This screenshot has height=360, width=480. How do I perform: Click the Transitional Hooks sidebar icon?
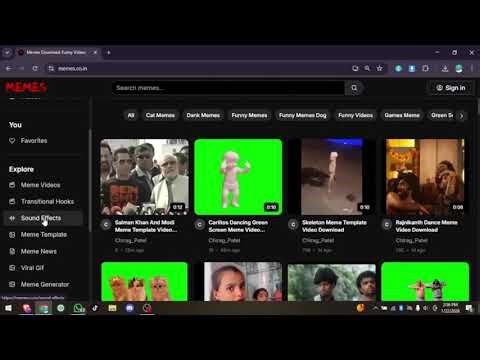point(12,201)
